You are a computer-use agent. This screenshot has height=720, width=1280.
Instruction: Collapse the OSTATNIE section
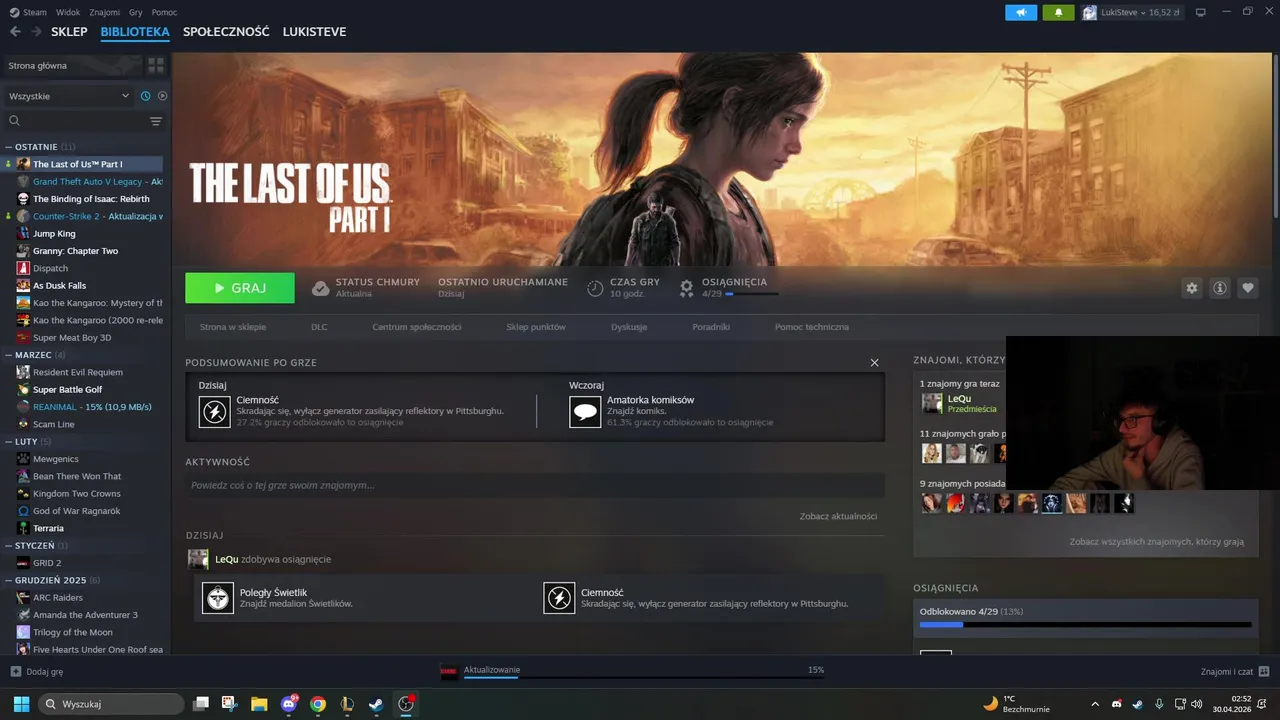tap(8, 147)
